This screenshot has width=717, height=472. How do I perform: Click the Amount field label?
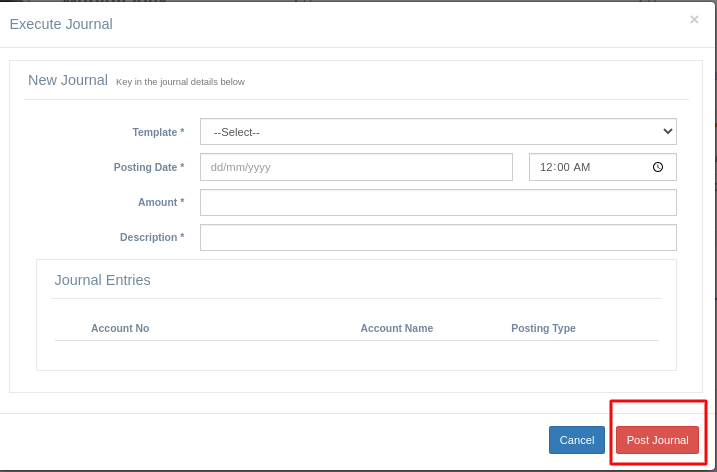pyautogui.click(x=161, y=202)
